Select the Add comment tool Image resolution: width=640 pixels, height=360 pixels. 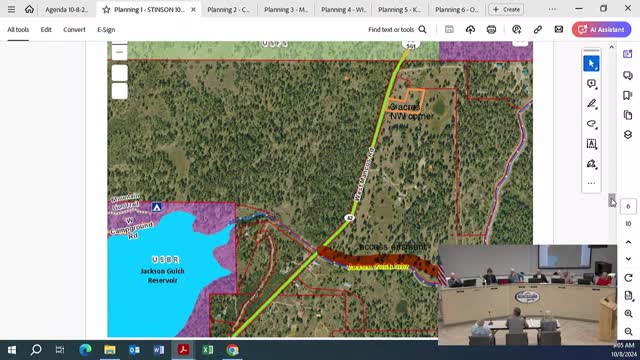(591, 84)
